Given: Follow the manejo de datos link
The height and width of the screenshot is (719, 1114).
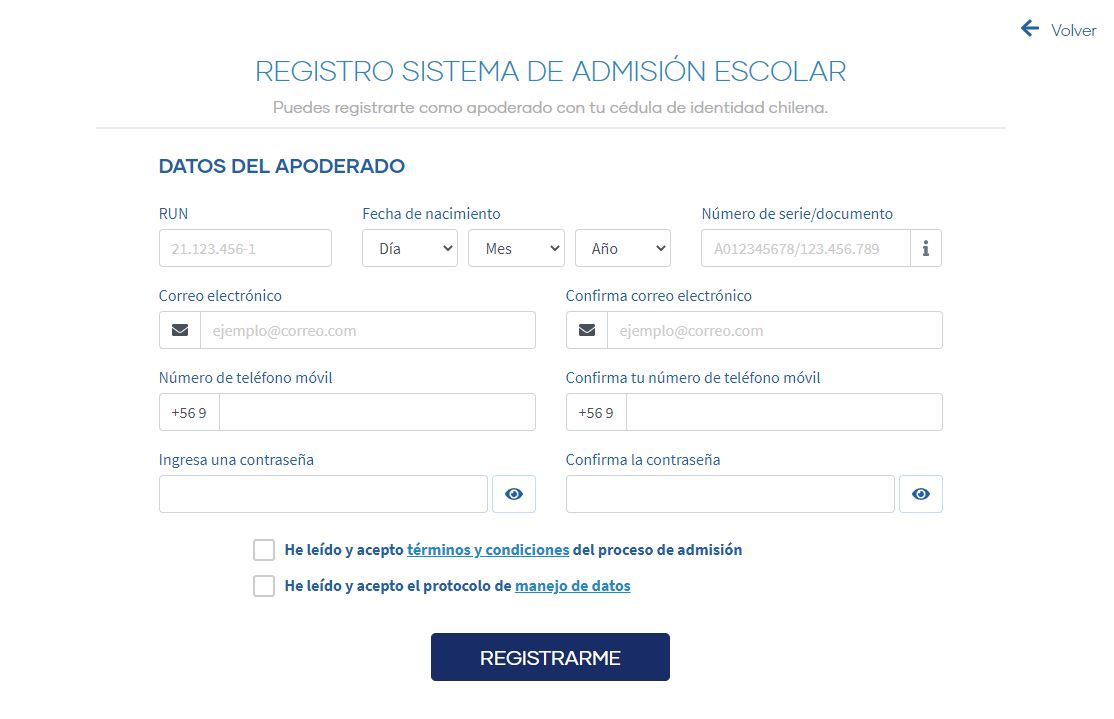Looking at the screenshot, I should pos(573,586).
